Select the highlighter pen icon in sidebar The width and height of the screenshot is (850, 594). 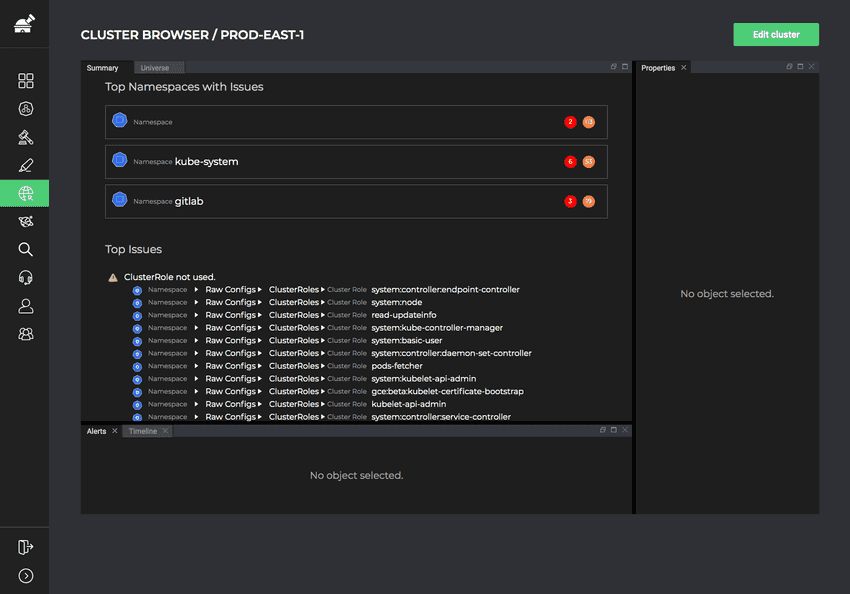[26, 165]
